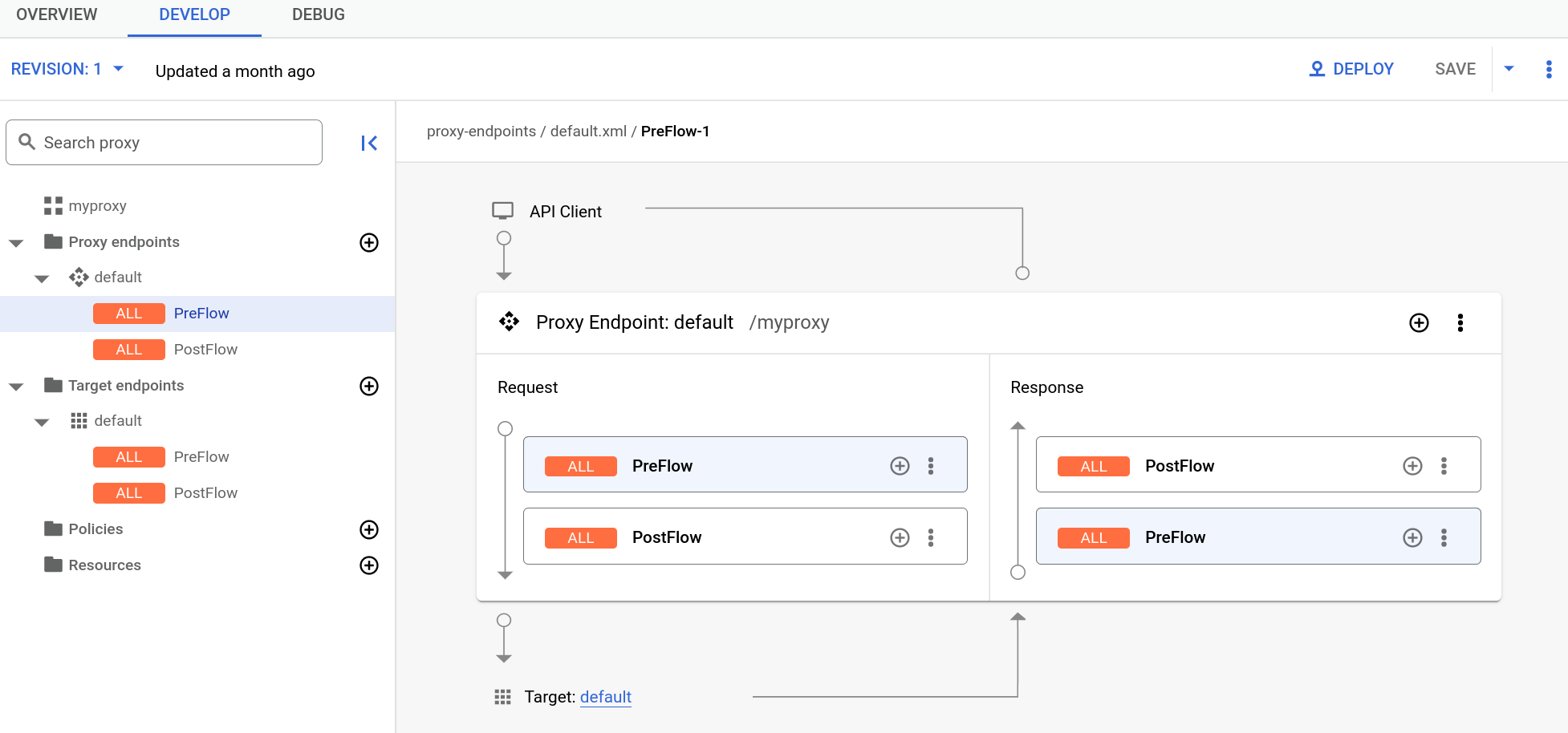
Task: Click the plus icon beside Resources folder
Action: pos(368,565)
